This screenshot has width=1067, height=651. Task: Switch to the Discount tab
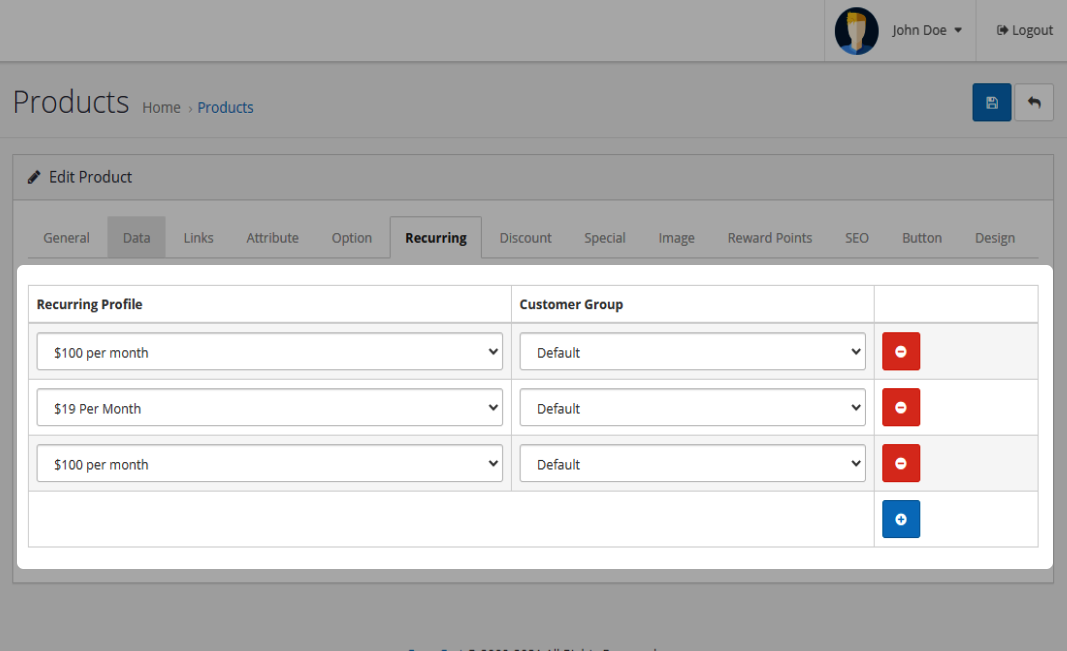(x=525, y=238)
